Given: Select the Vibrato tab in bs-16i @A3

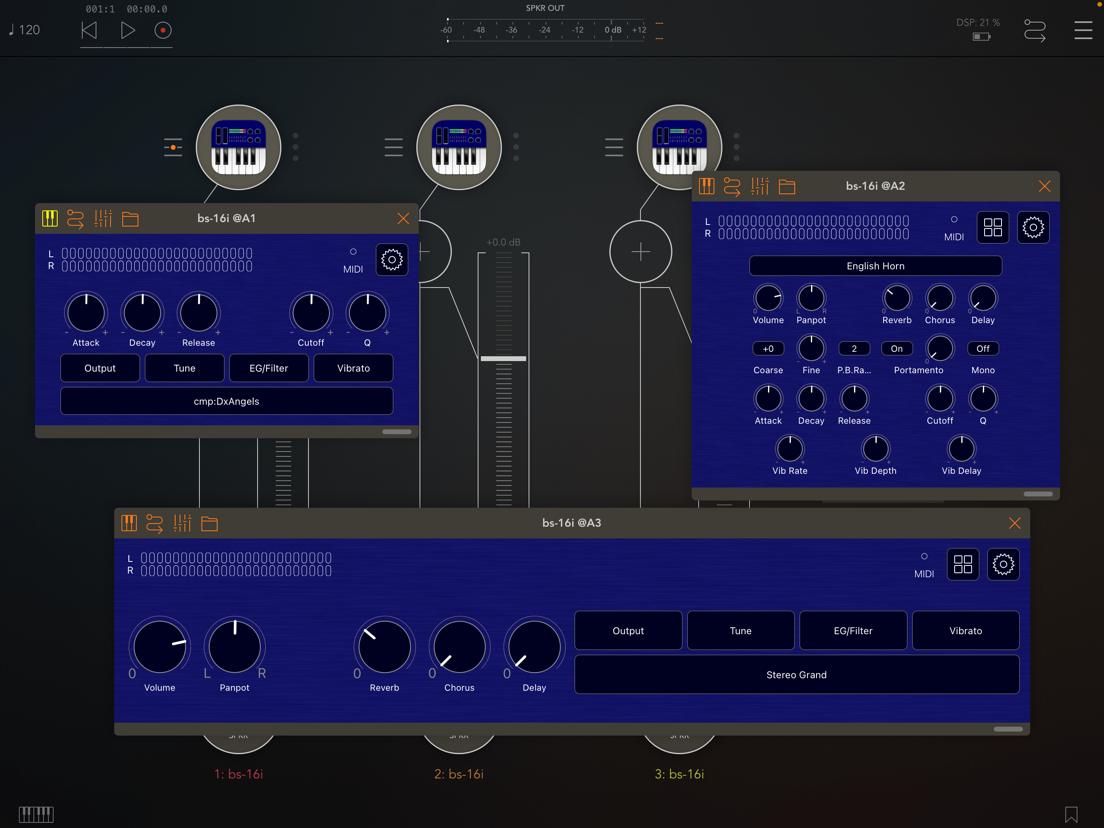Looking at the screenshot, I should 965,631.
